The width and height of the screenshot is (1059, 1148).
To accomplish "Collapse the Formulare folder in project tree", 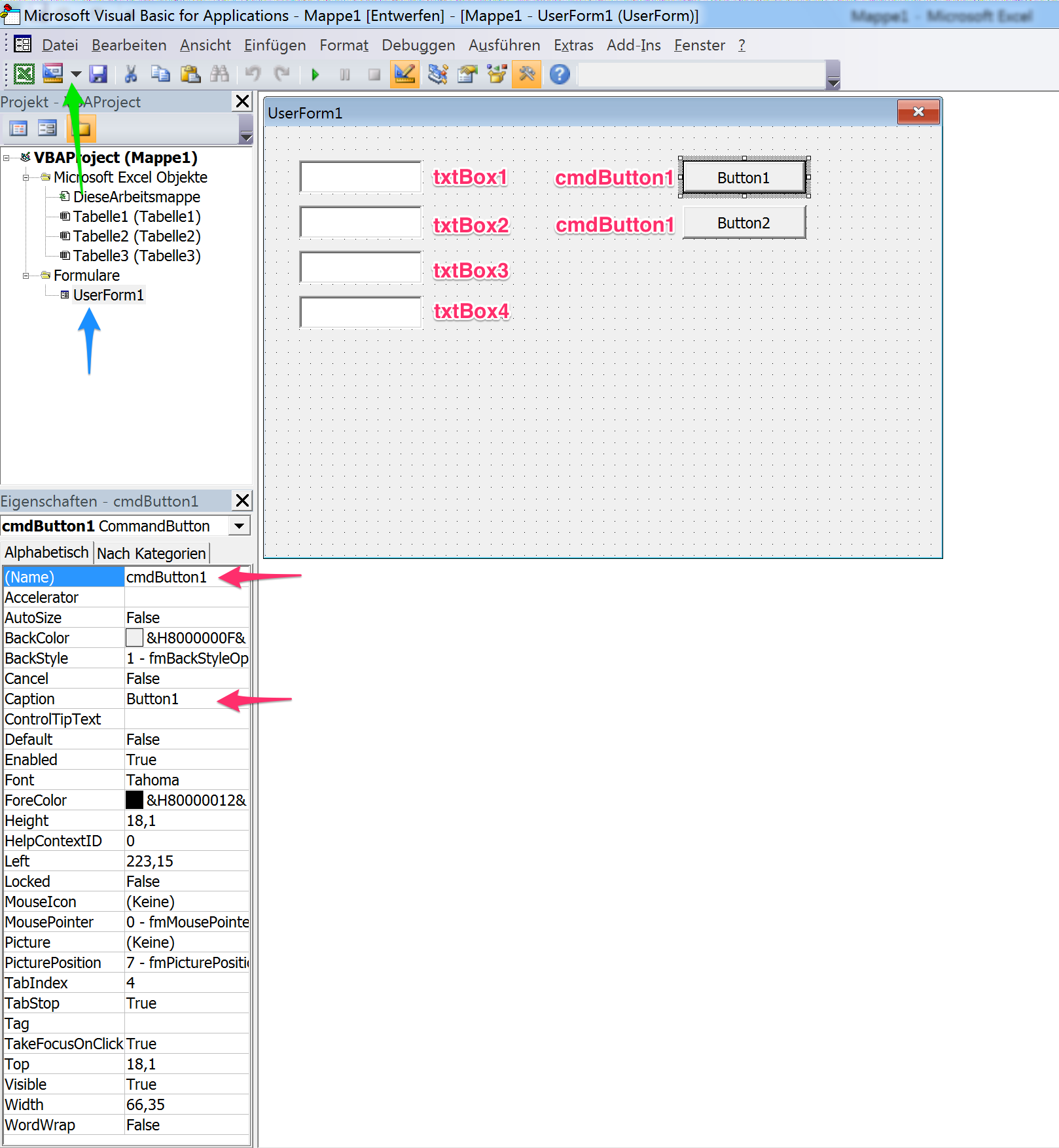I will pyautogui.click(x=26, y=276).
